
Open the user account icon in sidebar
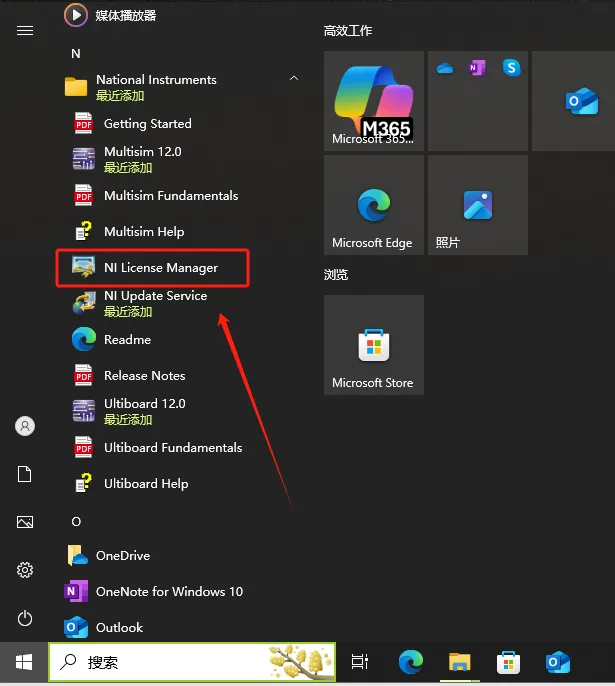[x=25, y=426]
